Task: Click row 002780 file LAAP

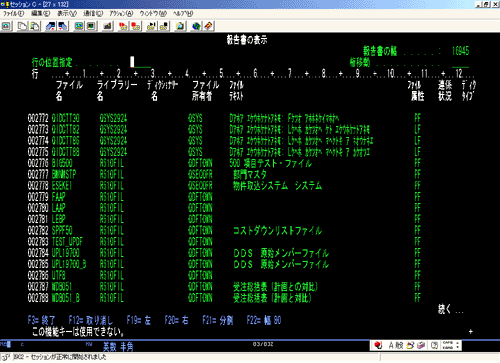Action: [x=59, y=208]
